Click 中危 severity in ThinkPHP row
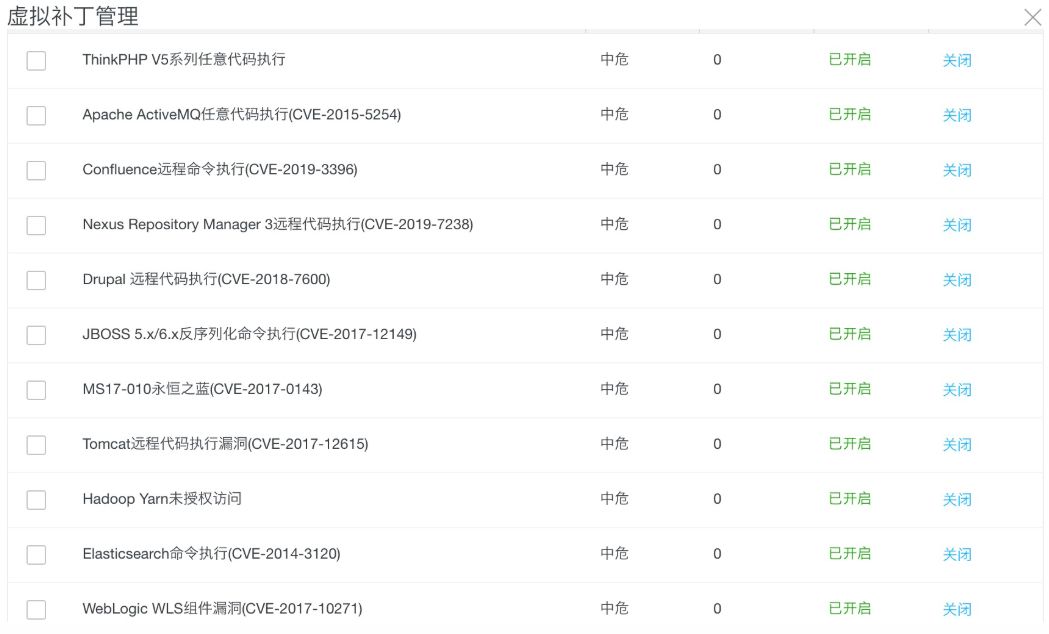Image resolution: width=1049 pixels, height=634 pixels. click(x=614, y=60)
